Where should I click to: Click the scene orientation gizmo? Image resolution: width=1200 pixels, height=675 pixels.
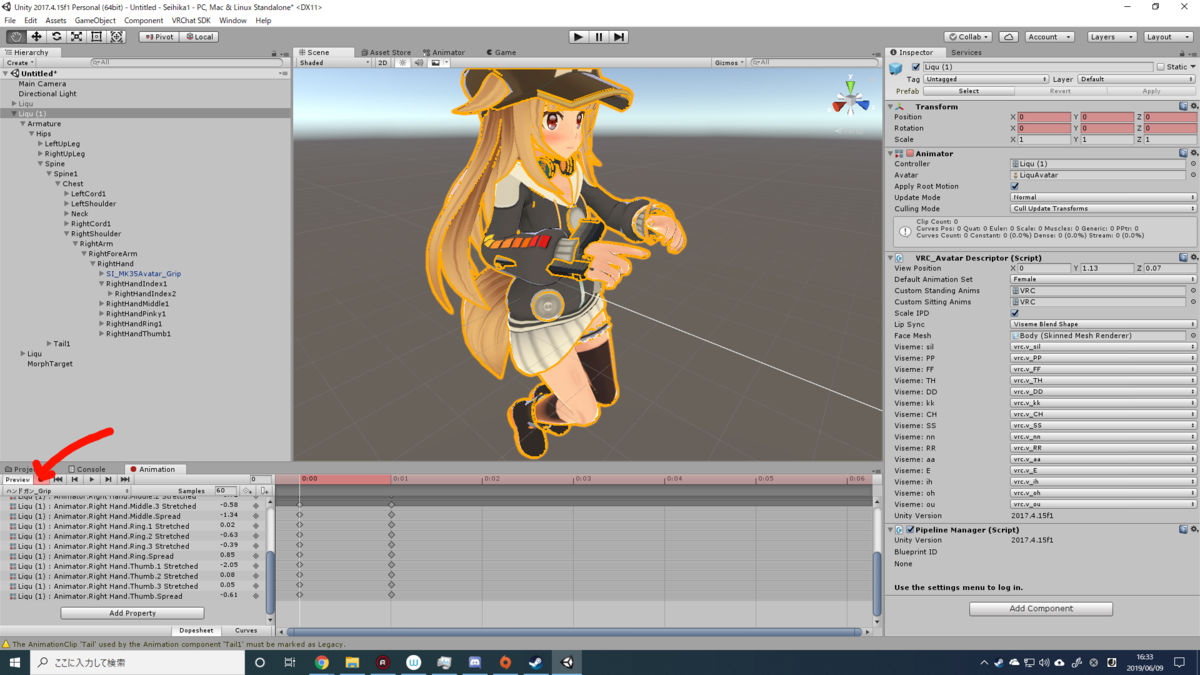851,102
